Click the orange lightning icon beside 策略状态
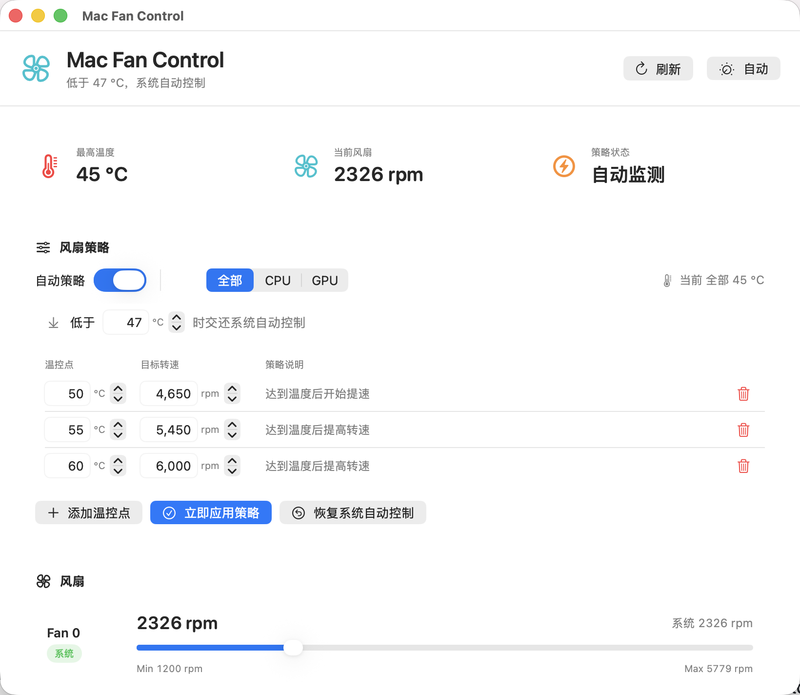Image resolution: width=800 pixels, height=695 pixels. [x=564, y=166]
